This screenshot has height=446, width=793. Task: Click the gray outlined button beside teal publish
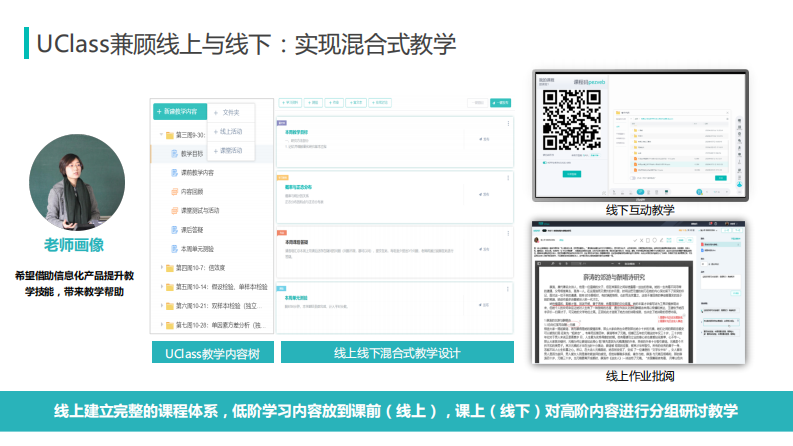click(x=477, y=103)
